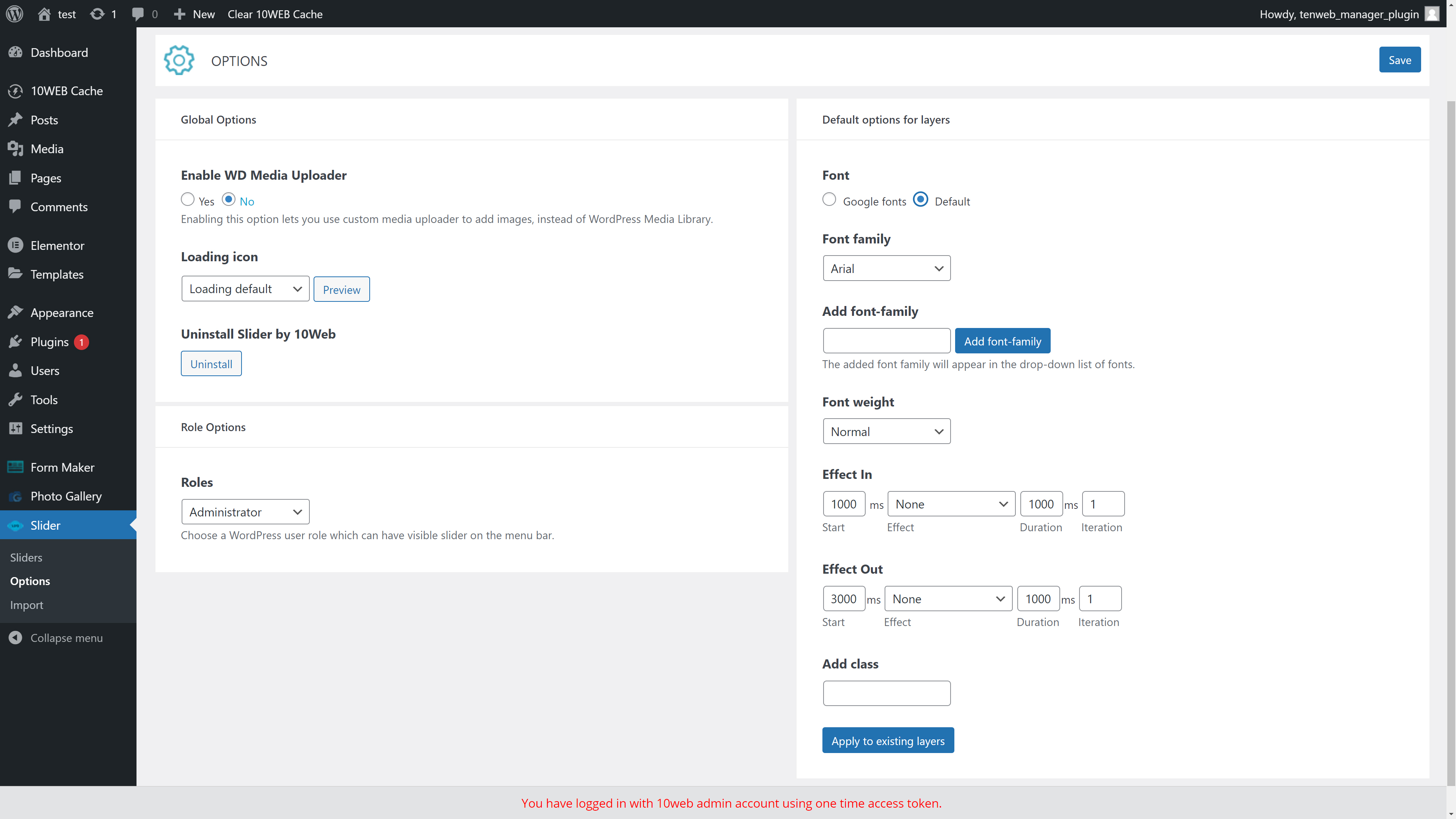This screenshot has width=1456, height=819.
Task: Click the Posts pushpin icon
Action: pos(15,119)
